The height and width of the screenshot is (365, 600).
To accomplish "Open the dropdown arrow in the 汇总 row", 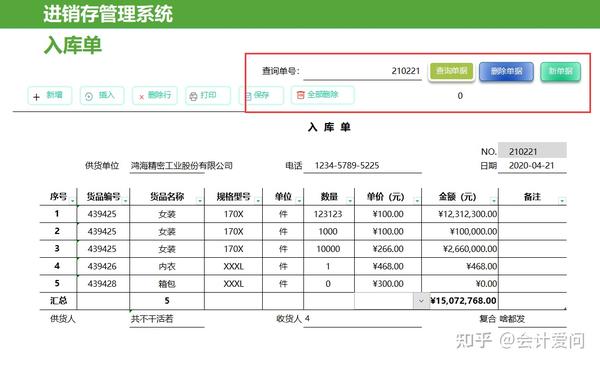I will (421, 301).
